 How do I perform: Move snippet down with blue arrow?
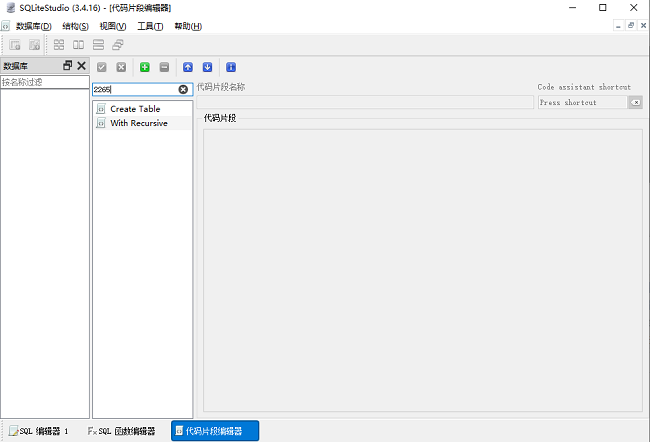click(x=207, y=67)
